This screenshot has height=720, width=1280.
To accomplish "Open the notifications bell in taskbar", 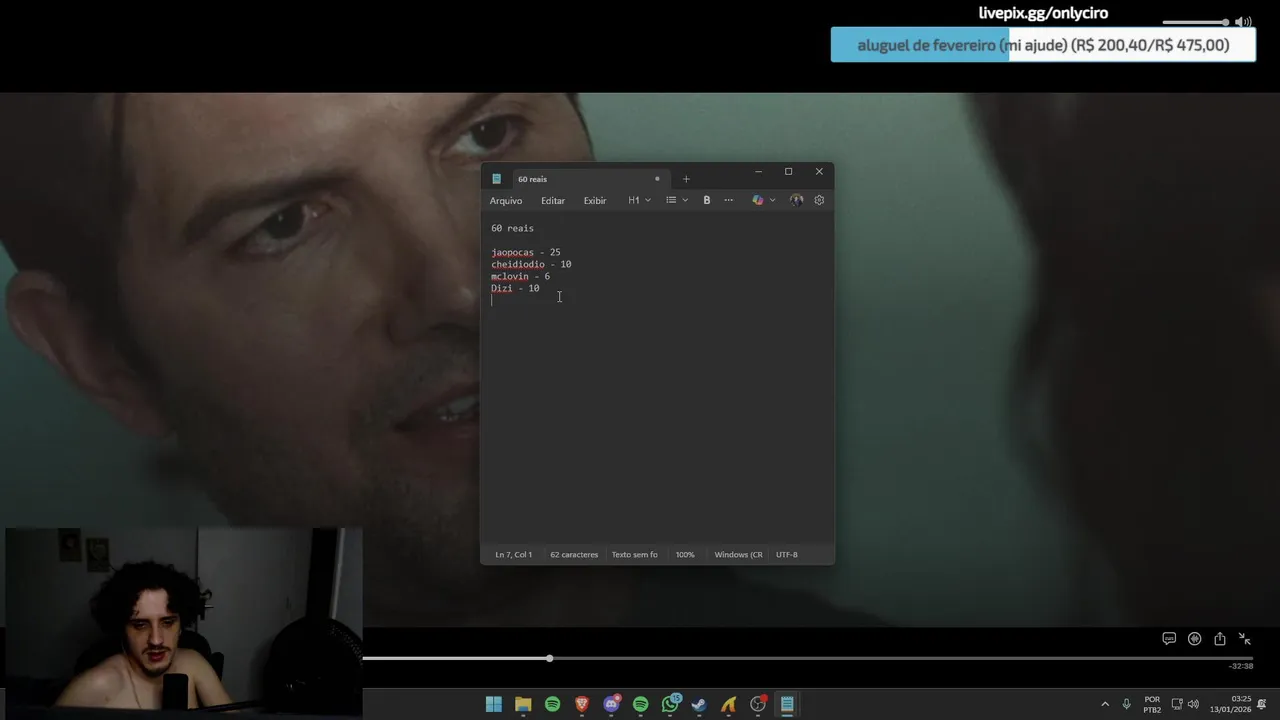I will [x=1262, y=704].
